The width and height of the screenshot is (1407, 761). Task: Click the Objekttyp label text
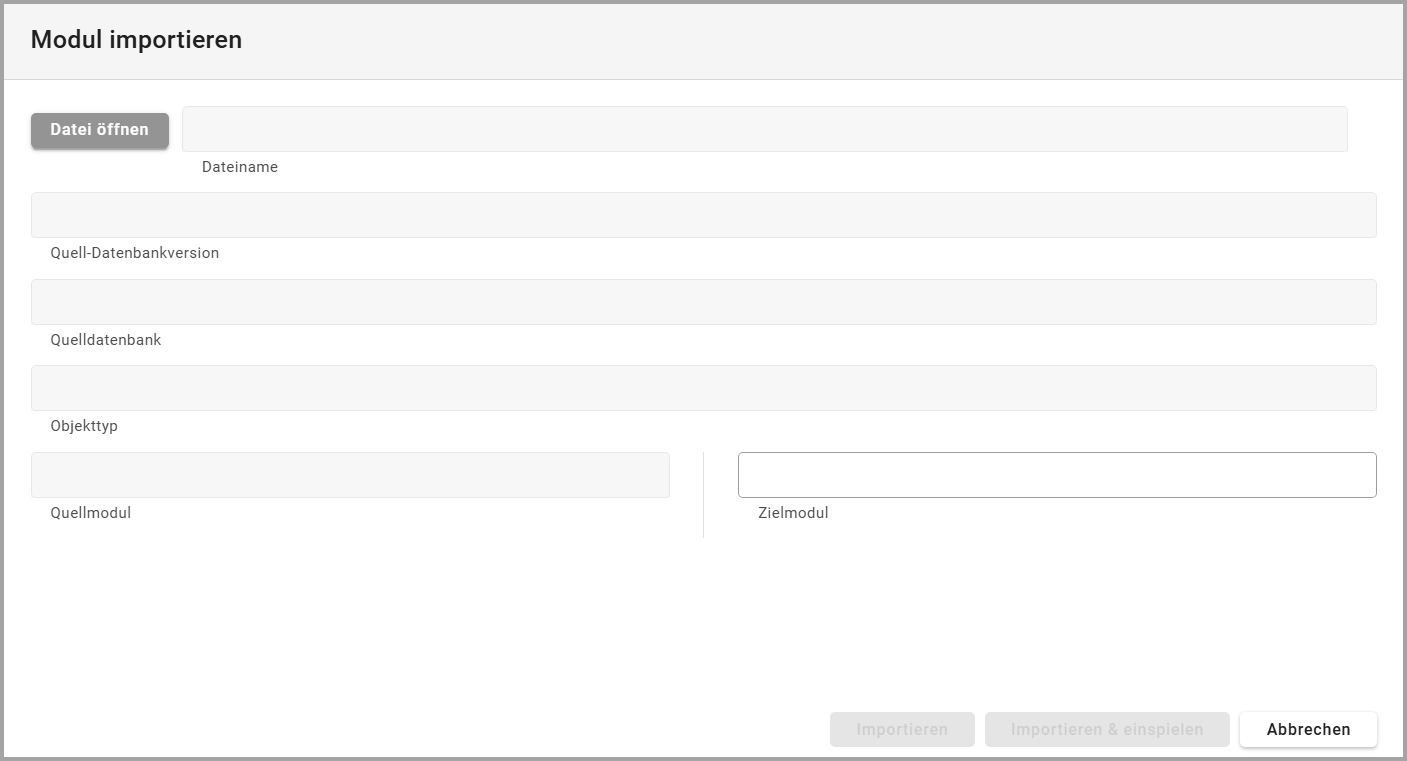pos(84,426)
